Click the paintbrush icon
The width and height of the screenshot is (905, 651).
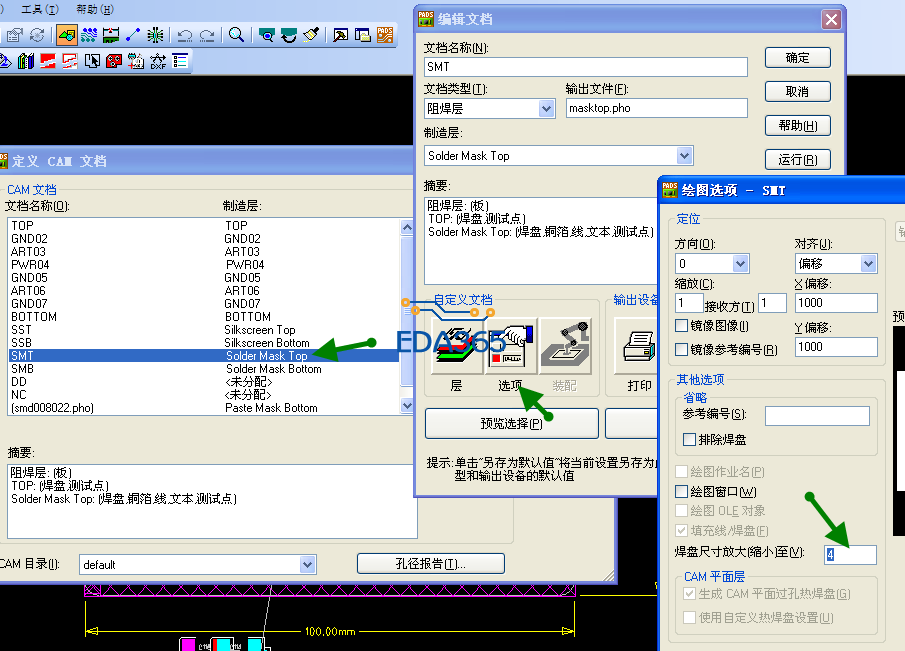pyautogui.click(x=311, y=35)
